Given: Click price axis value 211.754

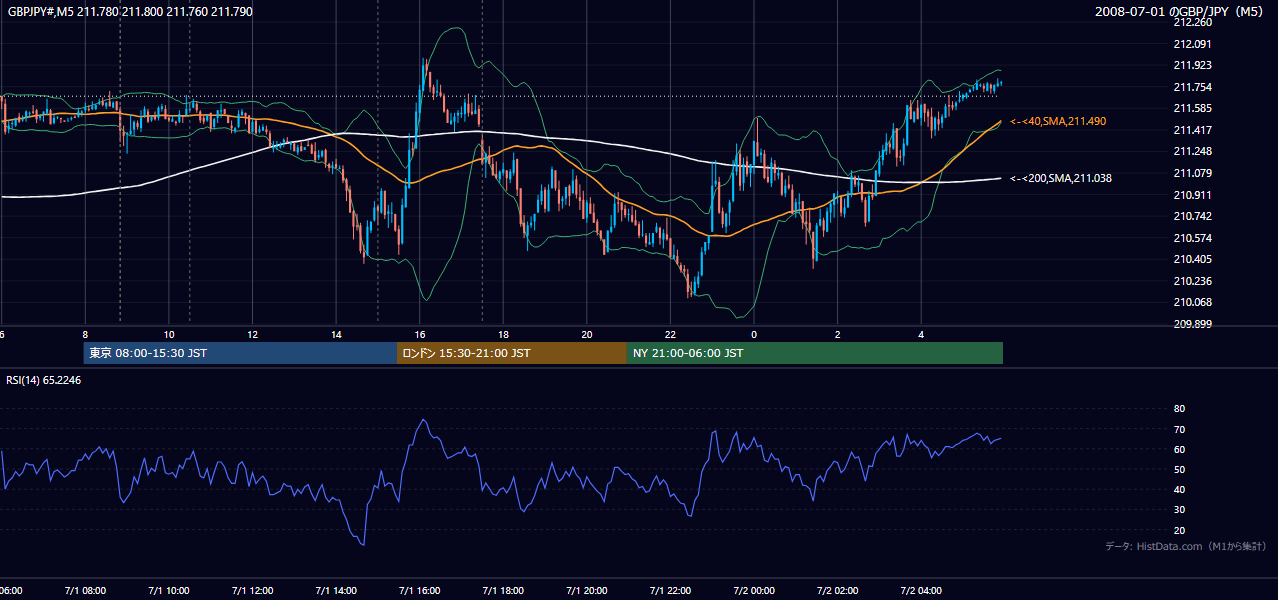Looking at the screenshot, I should pos(1192,87).
